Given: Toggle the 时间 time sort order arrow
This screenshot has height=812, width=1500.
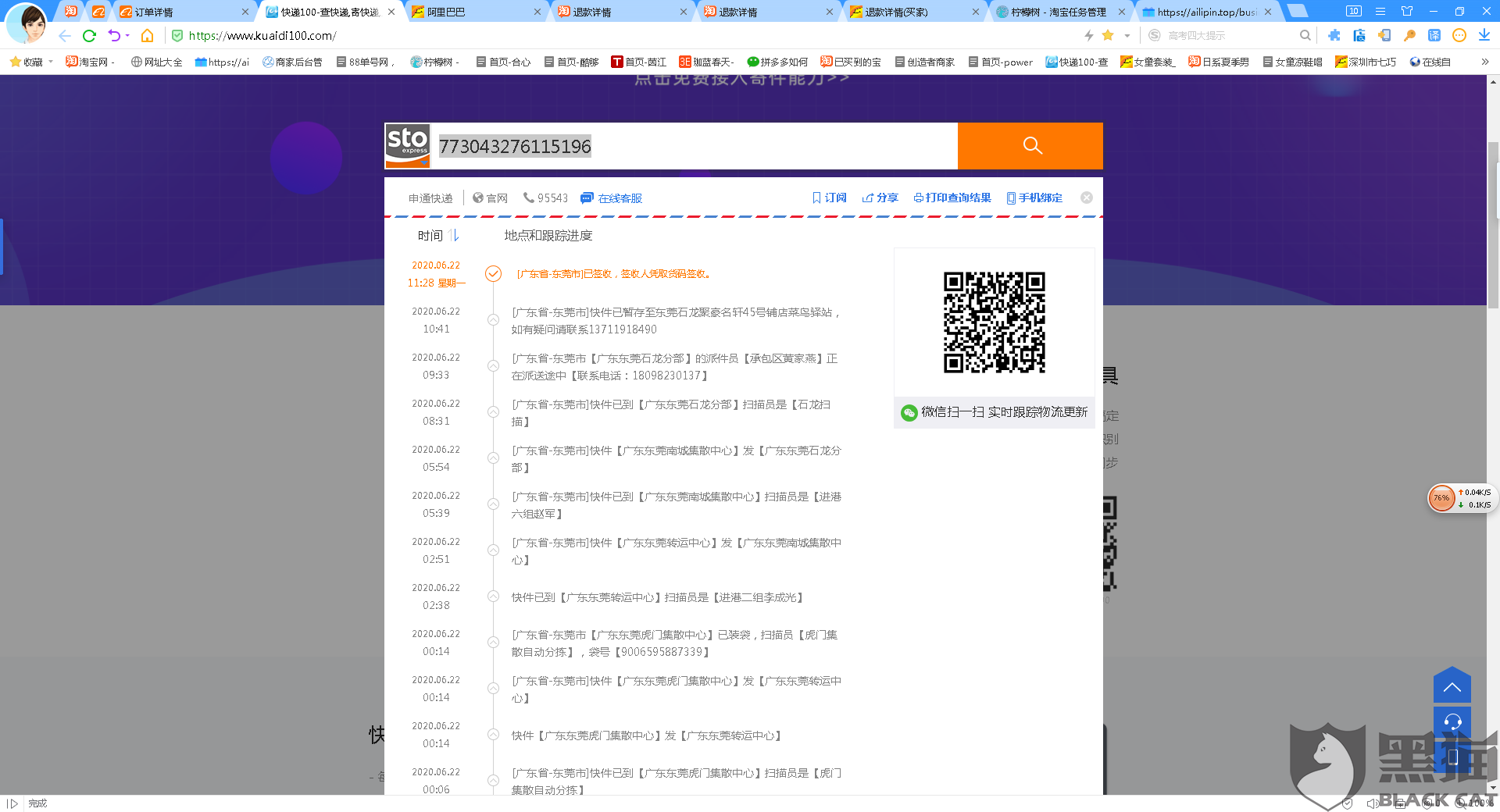Looking at the screenshot, I should click(455, 235).
